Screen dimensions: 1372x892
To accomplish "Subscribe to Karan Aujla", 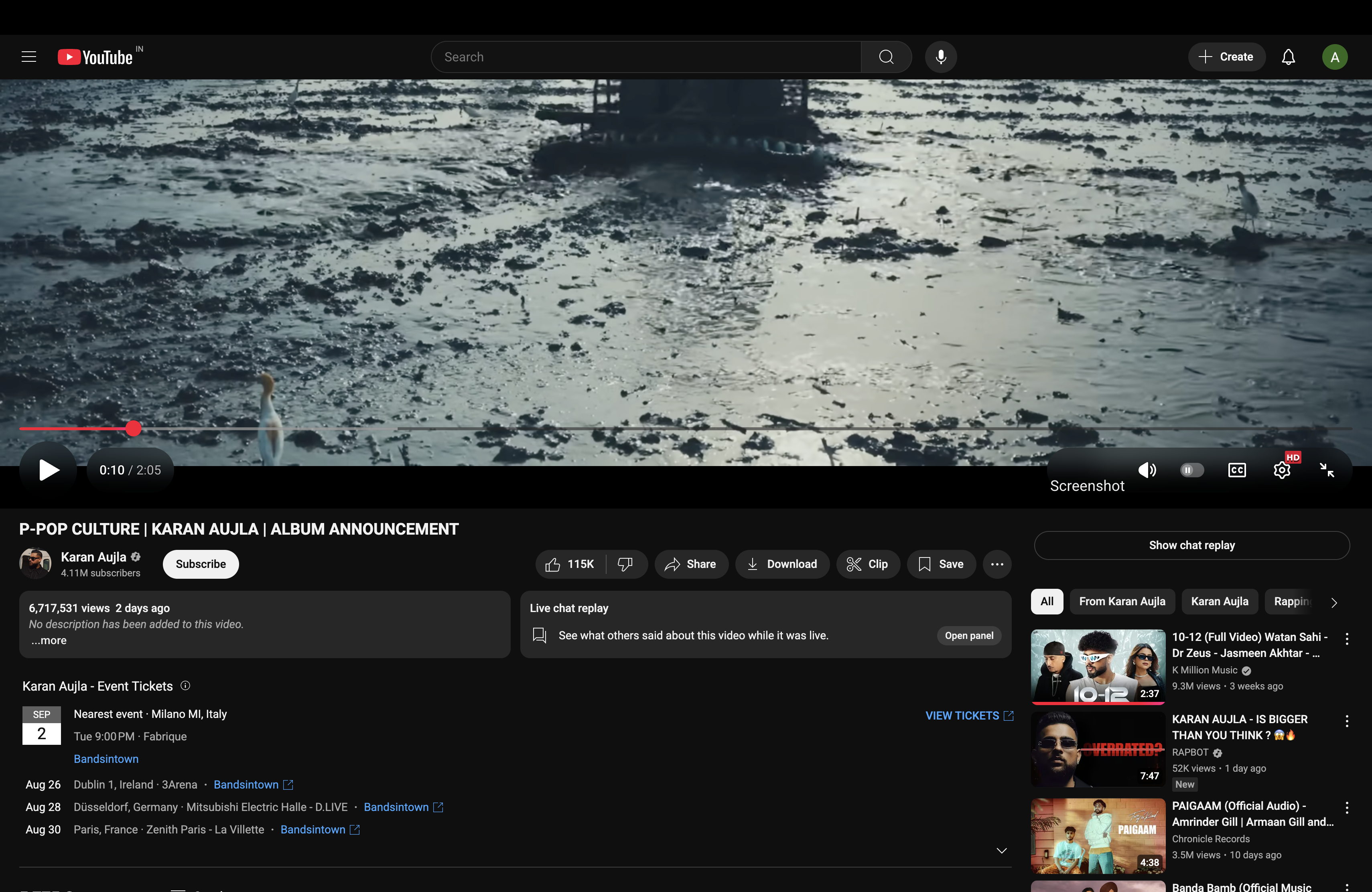I will [x=201, y=564].
